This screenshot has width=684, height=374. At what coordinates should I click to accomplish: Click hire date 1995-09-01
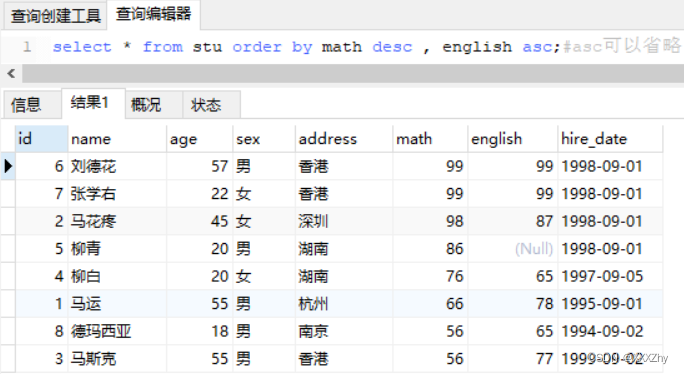point(610,304)
